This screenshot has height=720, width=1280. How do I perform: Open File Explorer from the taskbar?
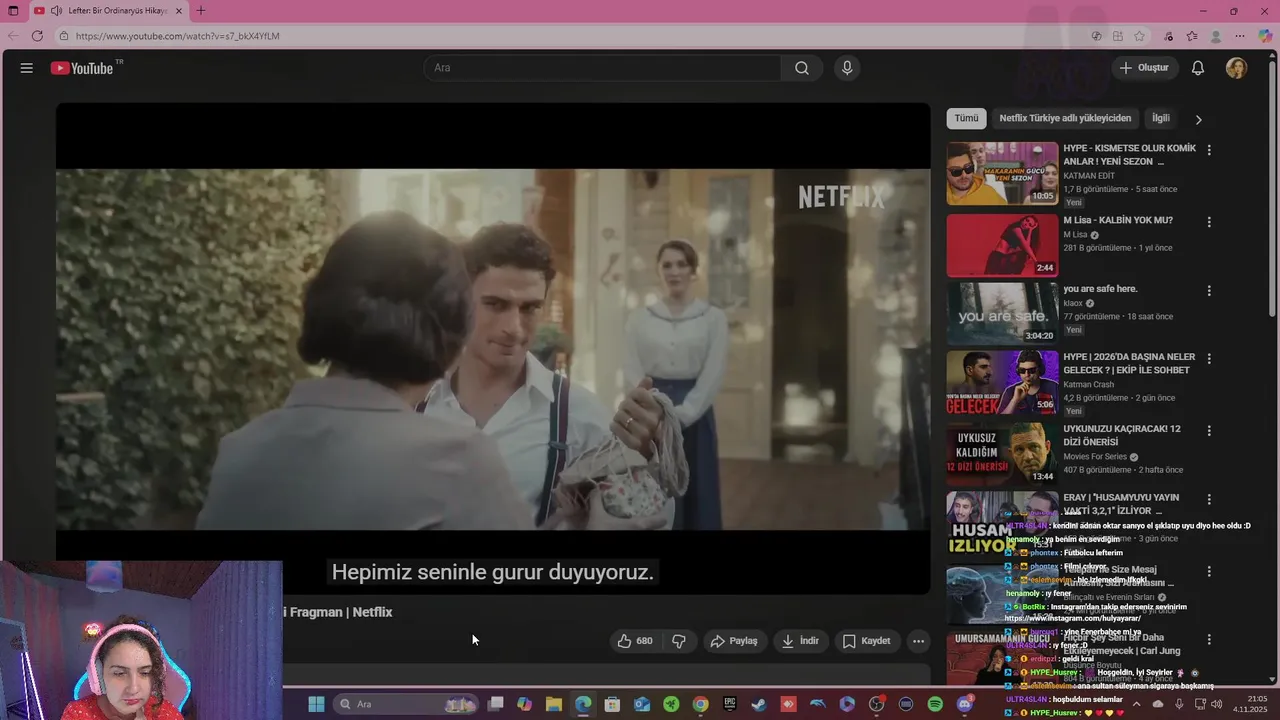554,704
